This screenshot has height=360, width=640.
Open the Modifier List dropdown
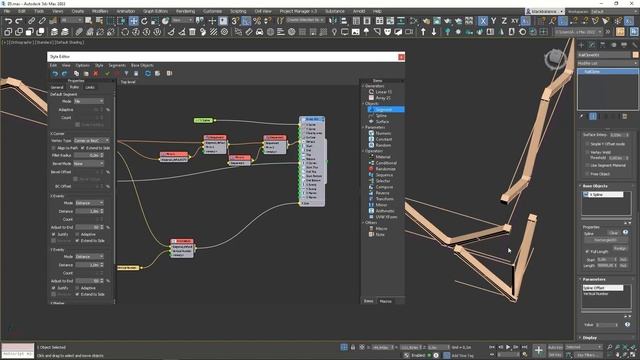point(607,64)
